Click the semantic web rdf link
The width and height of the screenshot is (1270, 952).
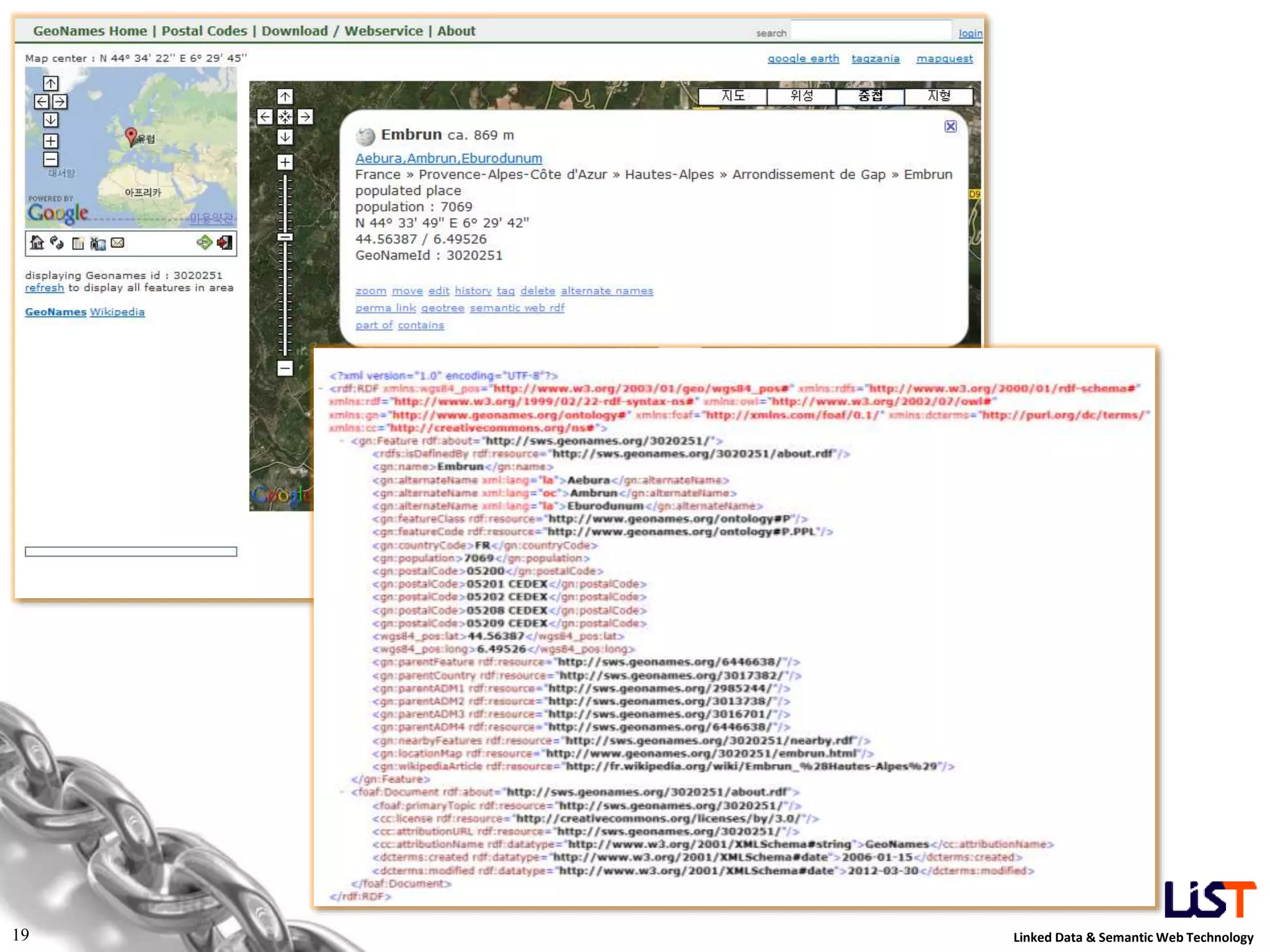coord(517,308)
